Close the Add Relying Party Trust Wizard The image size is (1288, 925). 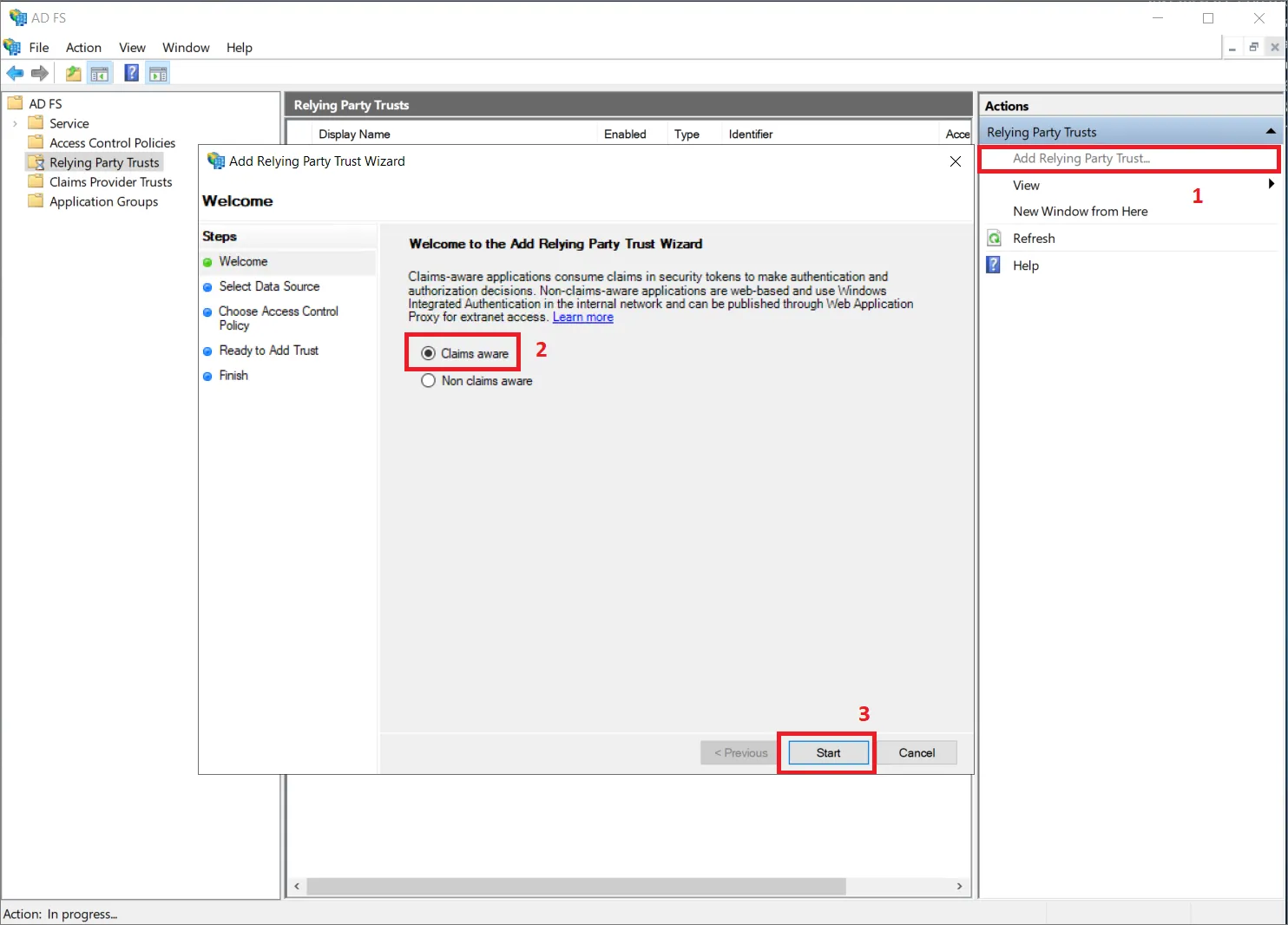(956, 161)
